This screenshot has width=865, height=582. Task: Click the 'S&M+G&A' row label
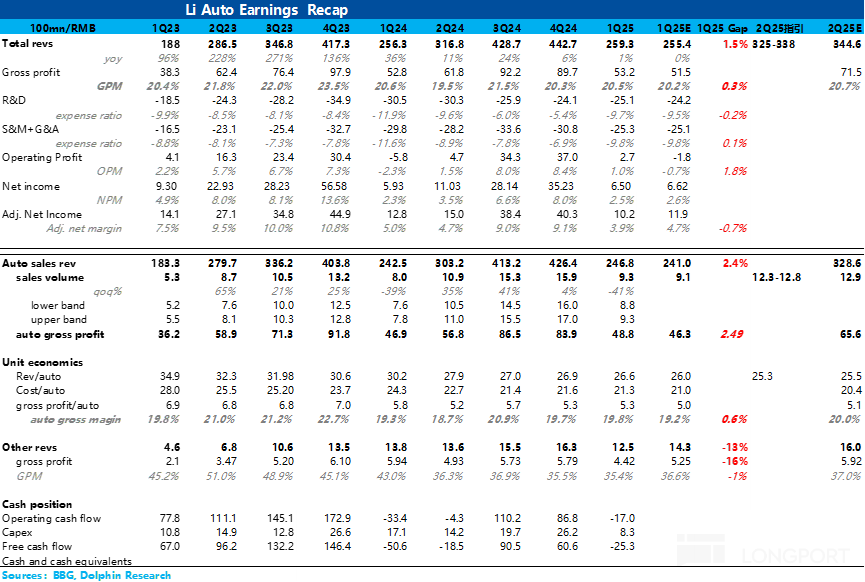coord(30,129)
